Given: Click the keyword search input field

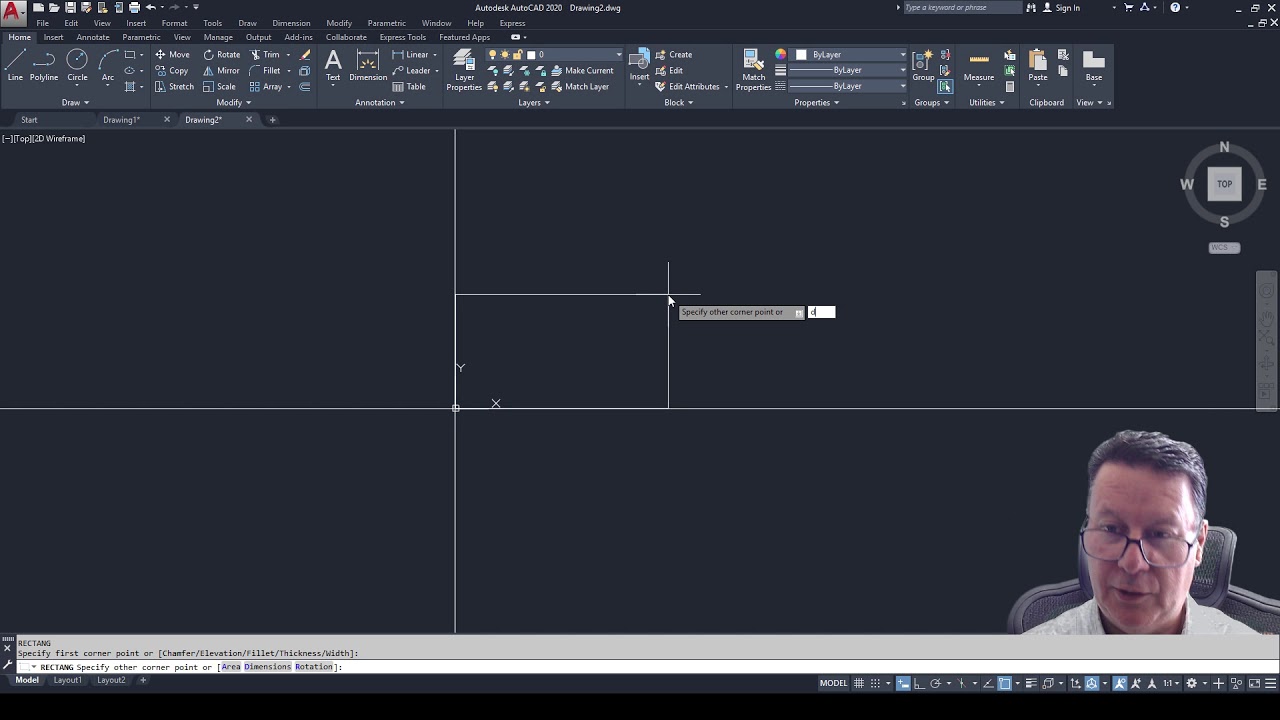Looking at the screenshot, I should (x=962, y=8).
